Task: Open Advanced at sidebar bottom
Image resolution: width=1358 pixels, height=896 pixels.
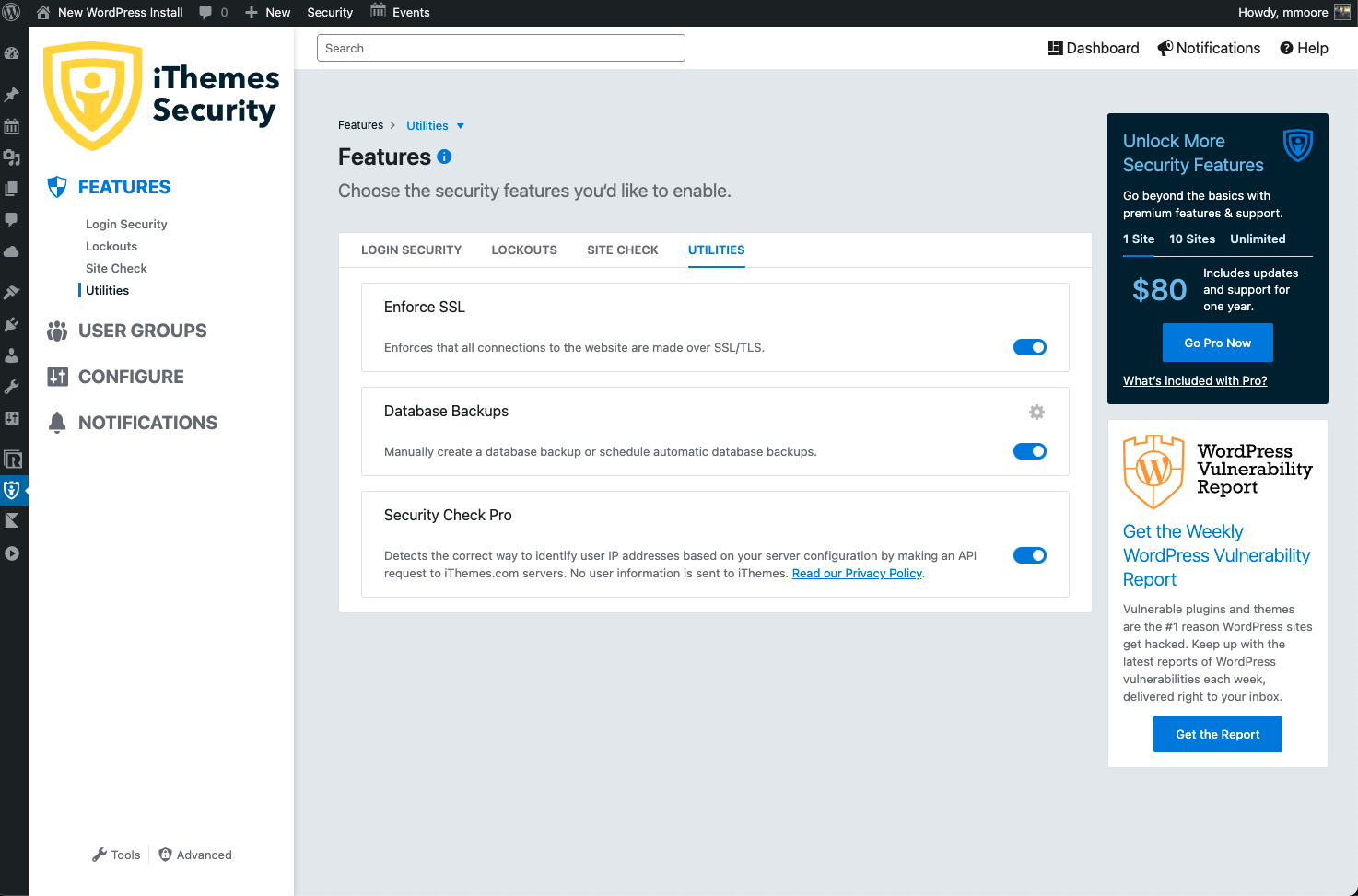Action: coord(195,855)
